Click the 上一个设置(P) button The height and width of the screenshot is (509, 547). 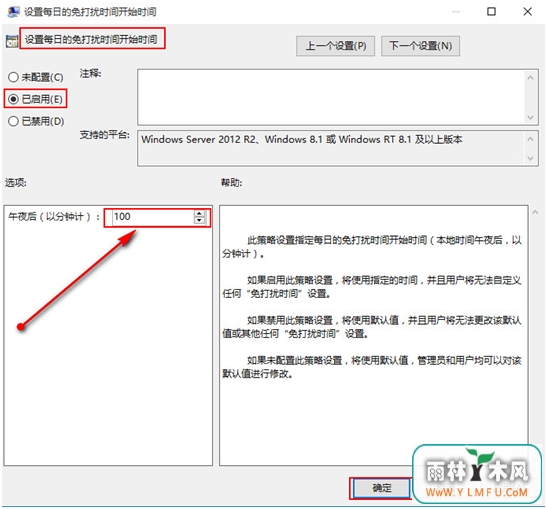pos(336,46)
